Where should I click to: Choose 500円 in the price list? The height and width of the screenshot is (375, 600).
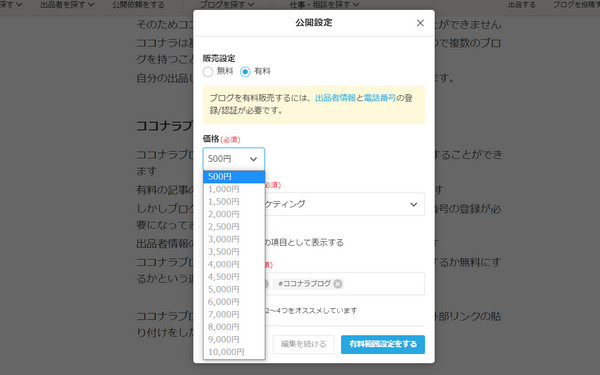pos(234,177)
